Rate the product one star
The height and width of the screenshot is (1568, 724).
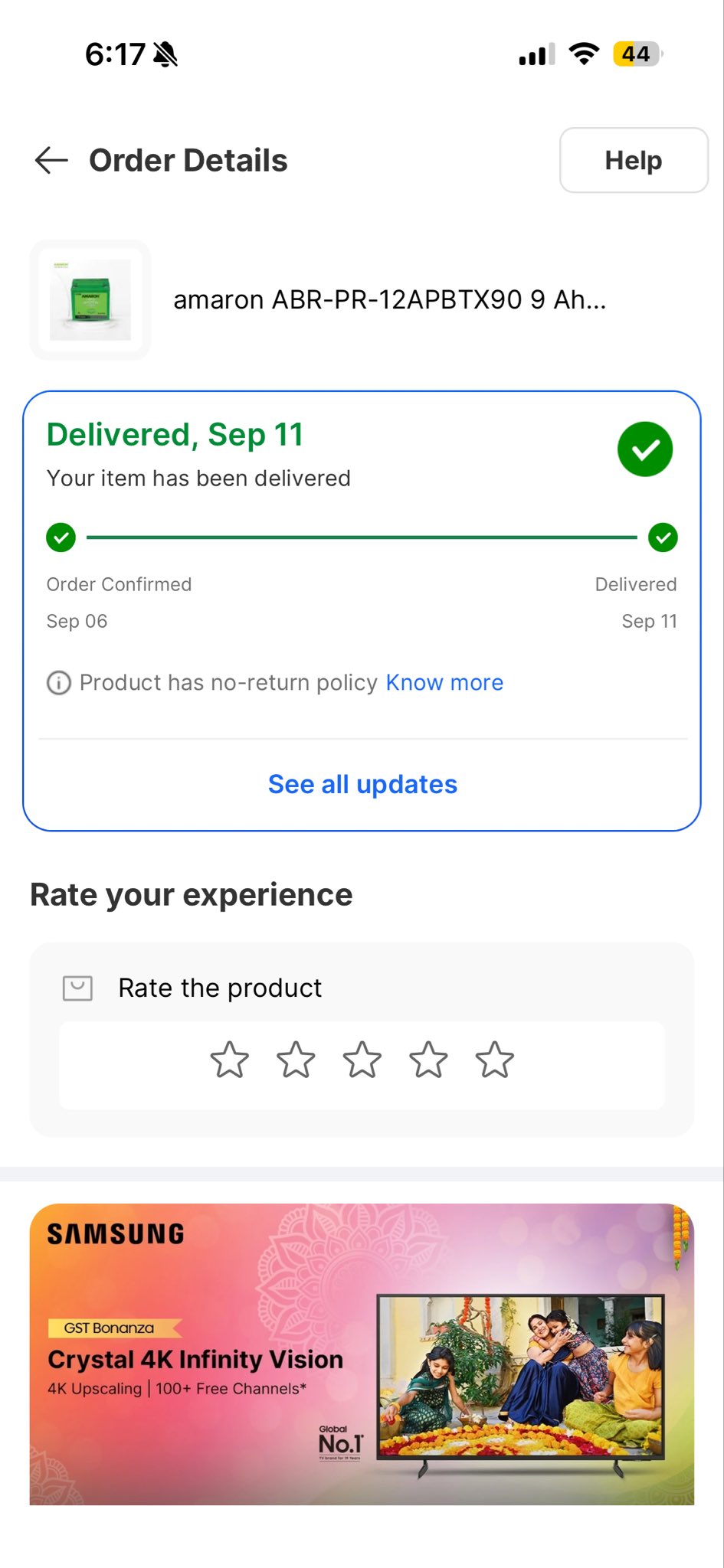230,1060
